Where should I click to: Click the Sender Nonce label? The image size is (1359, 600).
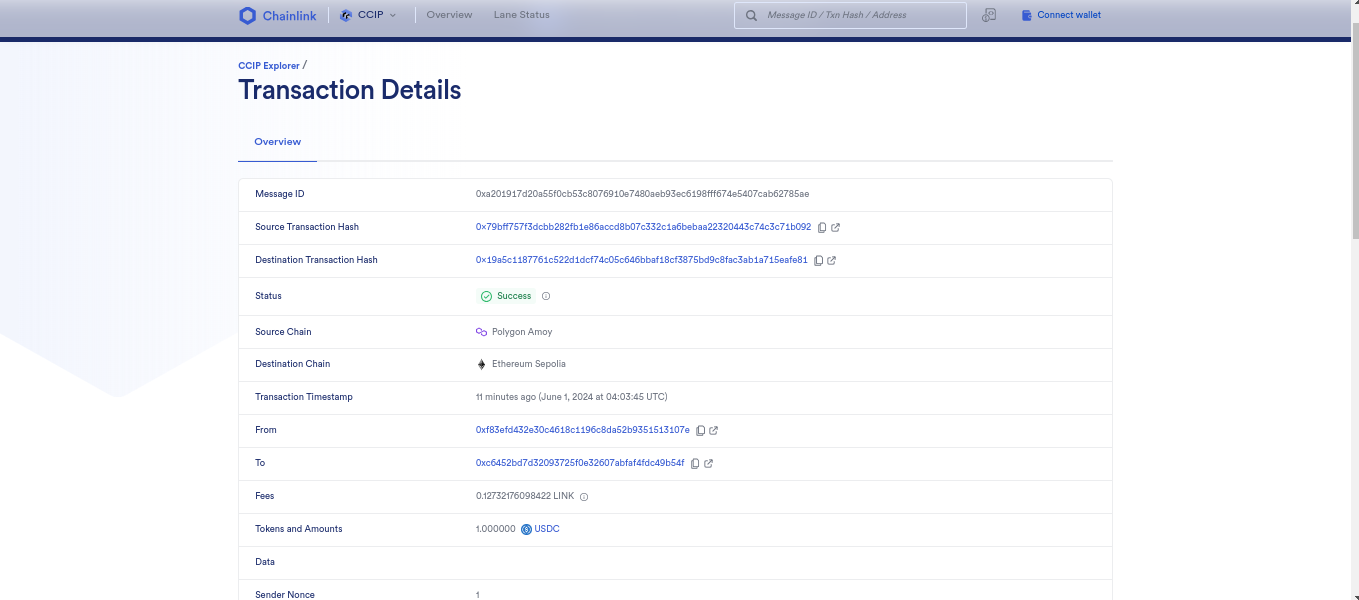coord(285,595)
